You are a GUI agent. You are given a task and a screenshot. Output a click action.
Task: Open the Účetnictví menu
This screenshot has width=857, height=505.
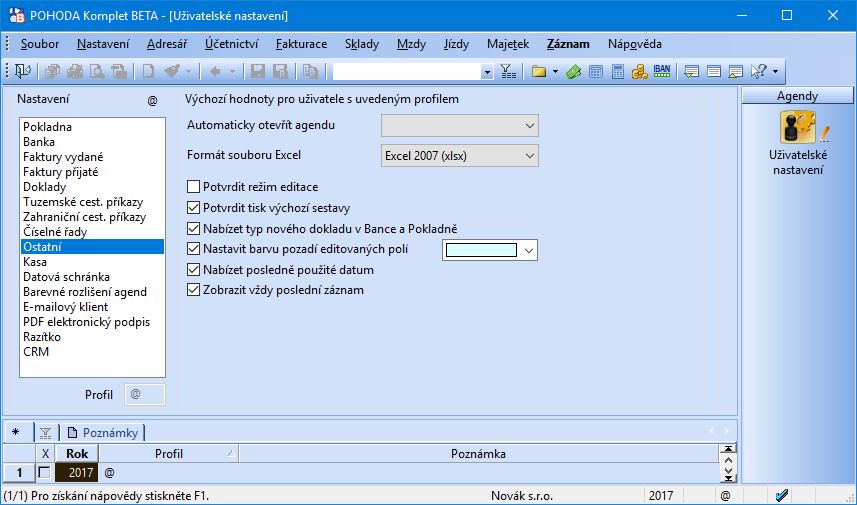(x=232, y=44)
